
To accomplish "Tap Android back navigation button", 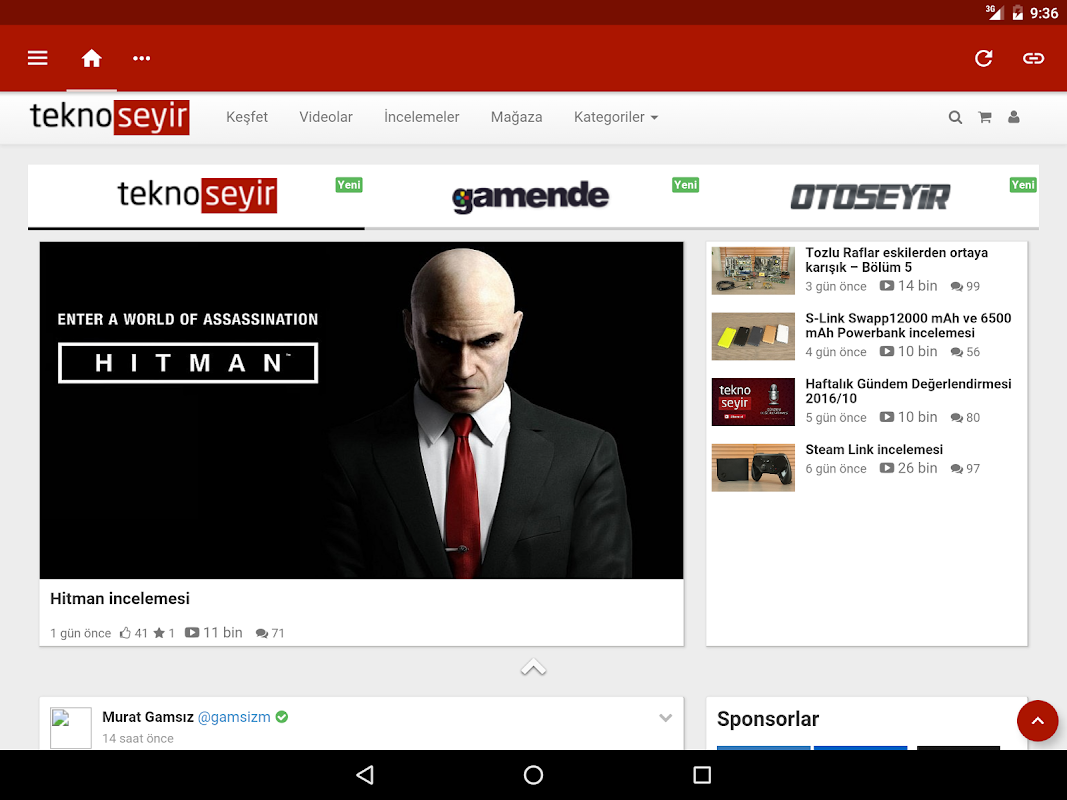I will [x=365, y=775].
